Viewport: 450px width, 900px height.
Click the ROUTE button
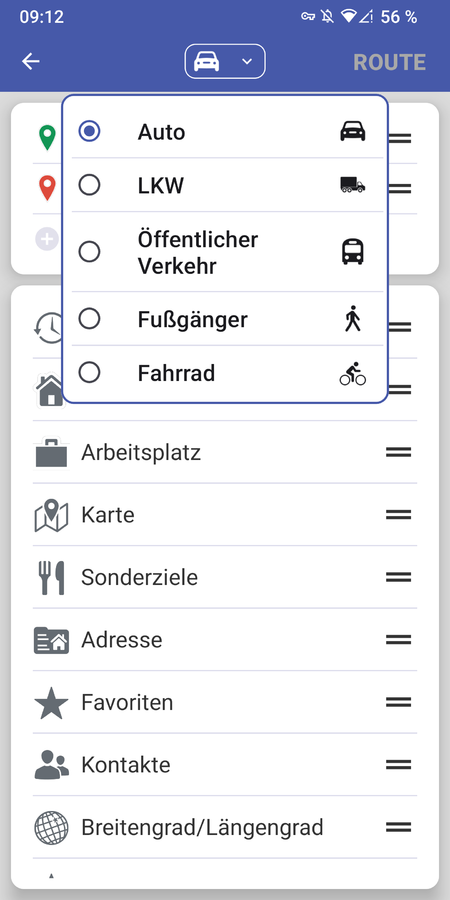(389, 62)
